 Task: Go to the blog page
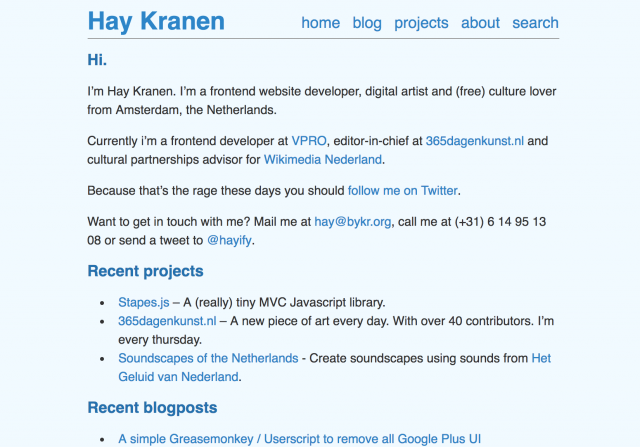tap(367, 23)
